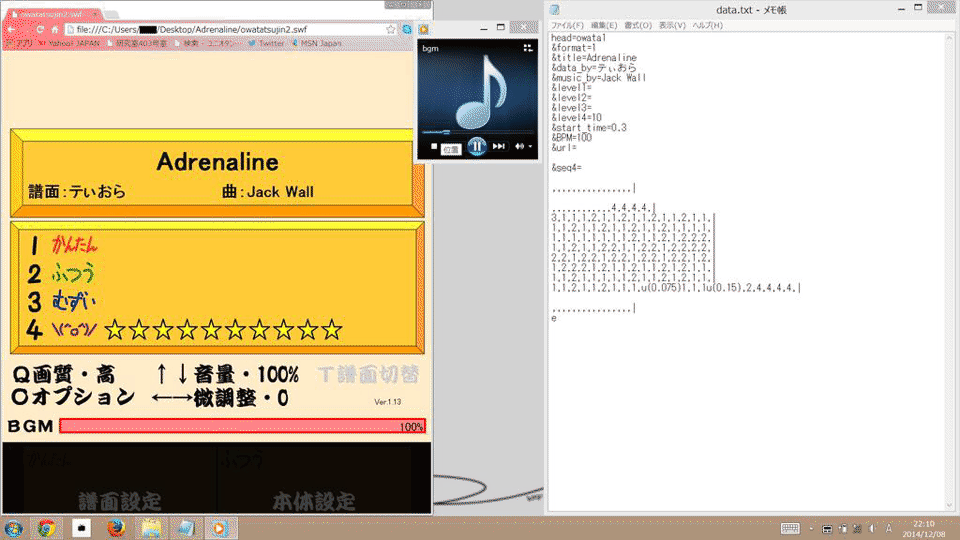Click the Notepad vertical scrollbar
The width and height of the screenshot is (960, 540).
pyautogui.click(x=950, y=271)
